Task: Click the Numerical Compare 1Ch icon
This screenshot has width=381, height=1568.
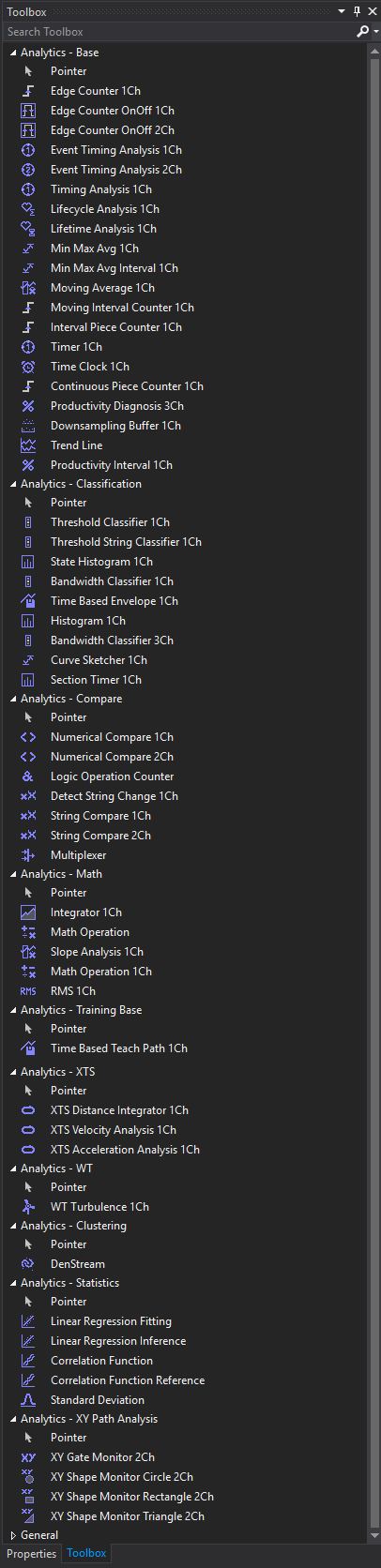Action: [28, 737]
